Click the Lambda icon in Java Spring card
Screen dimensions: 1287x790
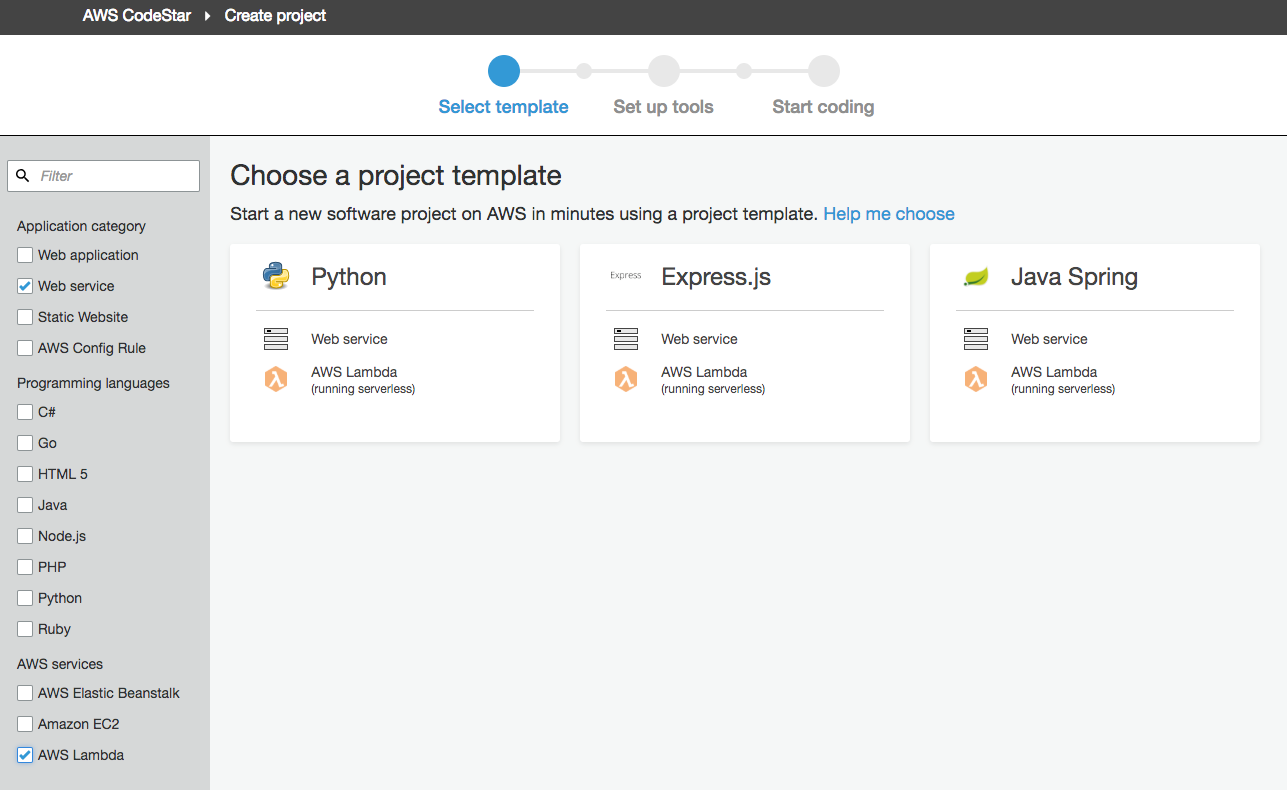[x=976, y=379]
